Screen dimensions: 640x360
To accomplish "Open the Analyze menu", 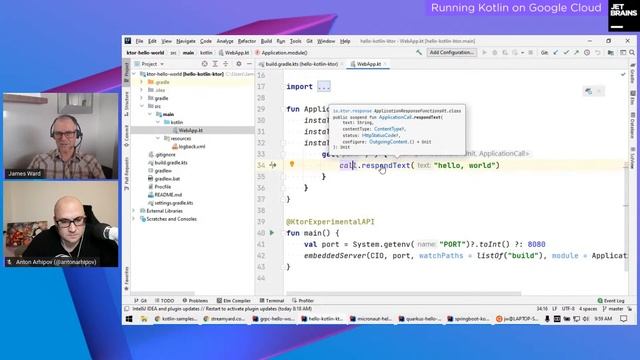I will tap(225, 41).
